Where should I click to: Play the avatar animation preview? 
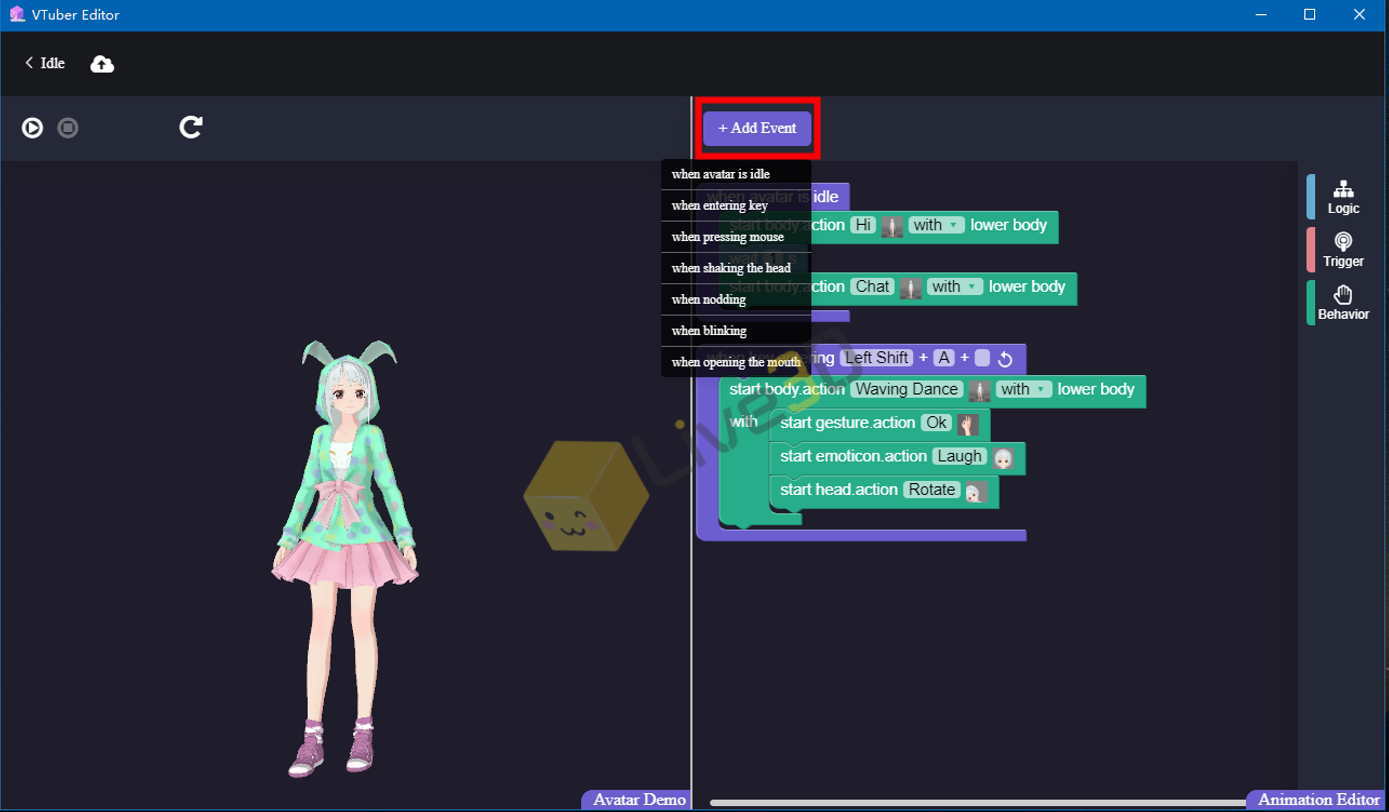(31, 127)
